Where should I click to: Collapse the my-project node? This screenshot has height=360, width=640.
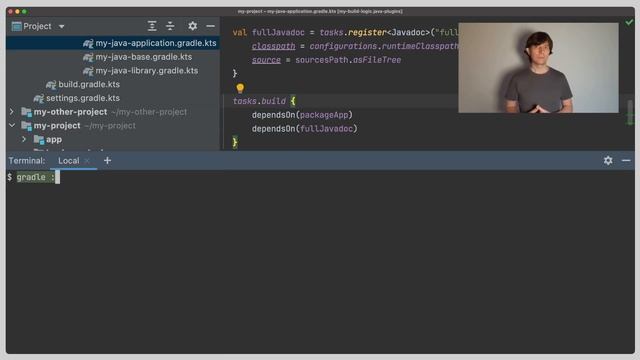12,125
